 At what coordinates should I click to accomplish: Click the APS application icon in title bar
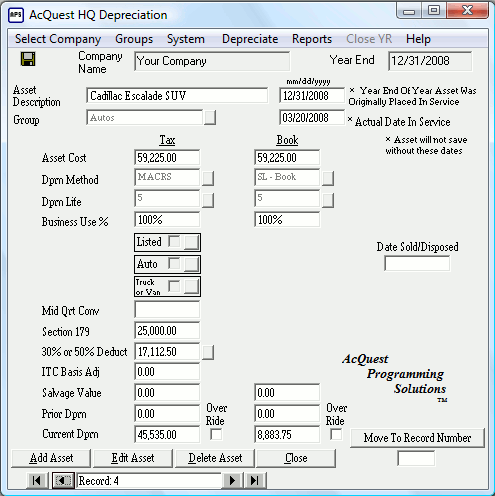[x=16, y=15]
